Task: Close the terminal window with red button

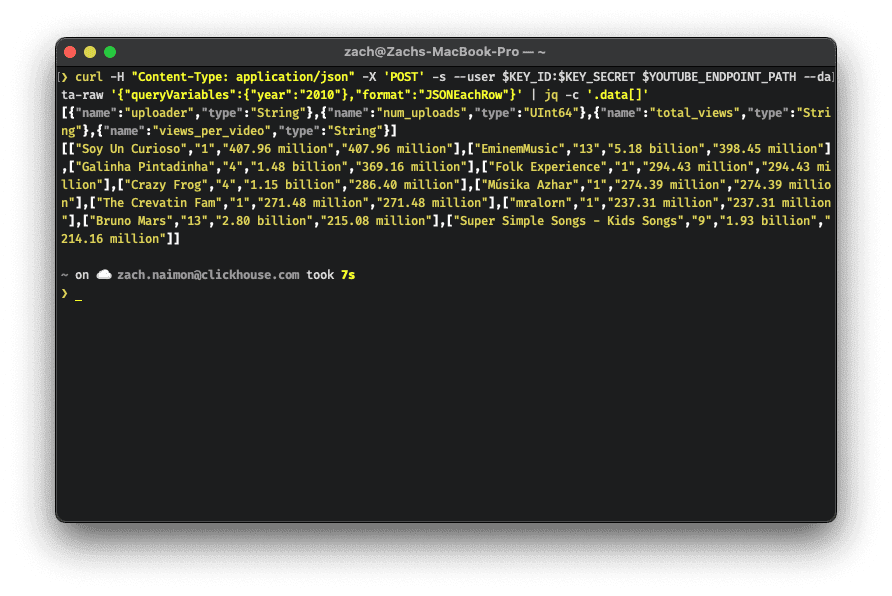Action: click(70, 52)
